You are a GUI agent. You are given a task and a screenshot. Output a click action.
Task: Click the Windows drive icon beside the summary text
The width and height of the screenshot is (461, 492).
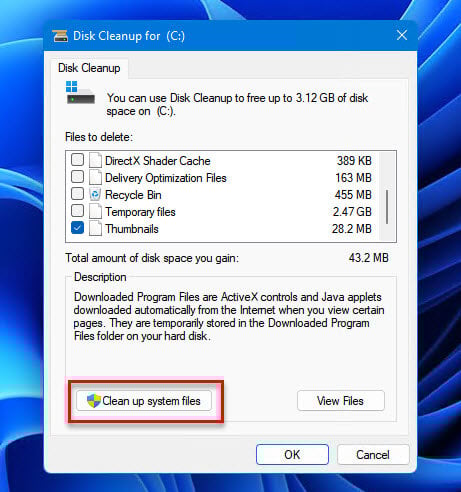tap(80, 92)
